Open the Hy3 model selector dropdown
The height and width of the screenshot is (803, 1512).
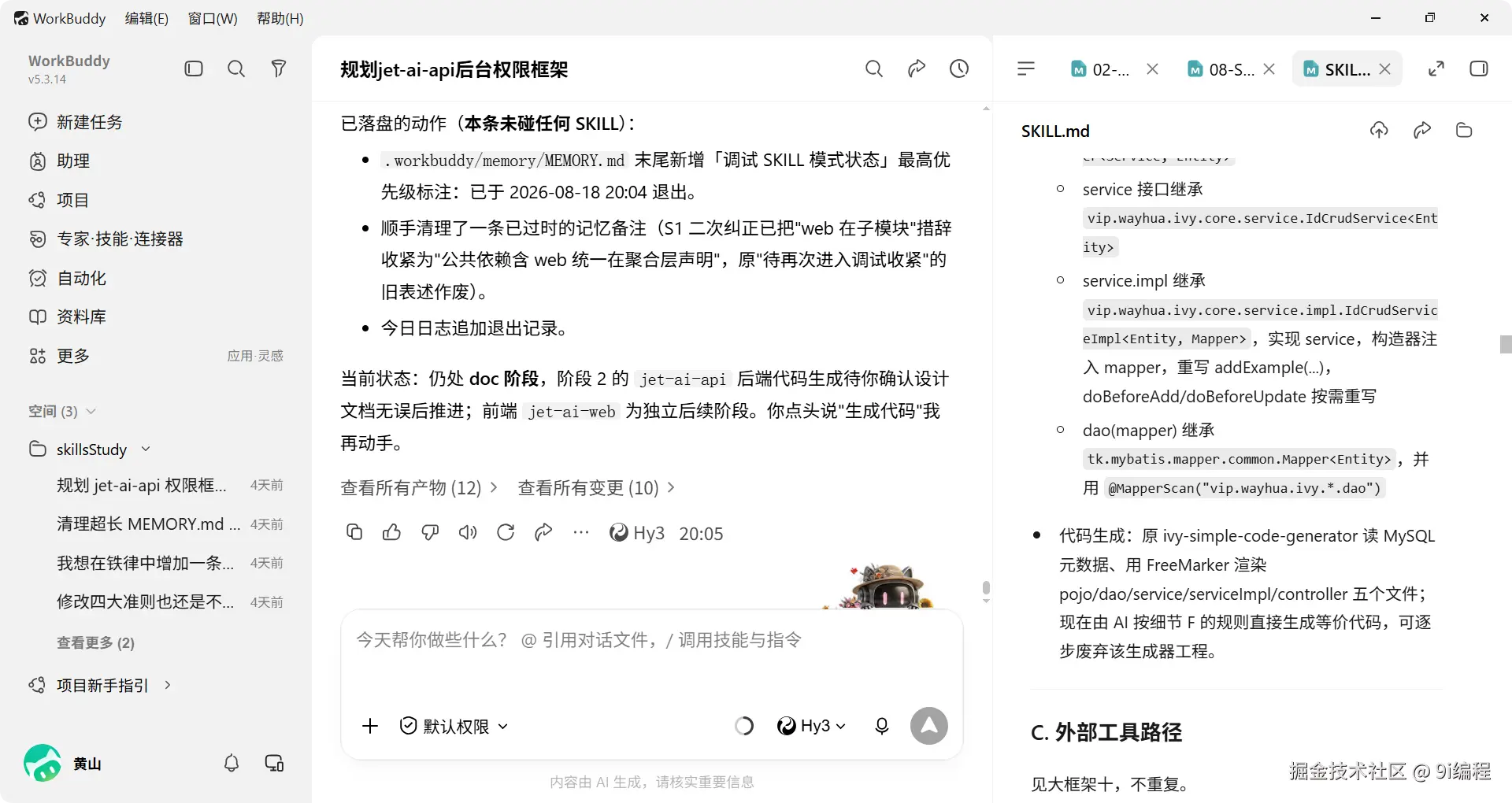[x=812, y=726]
